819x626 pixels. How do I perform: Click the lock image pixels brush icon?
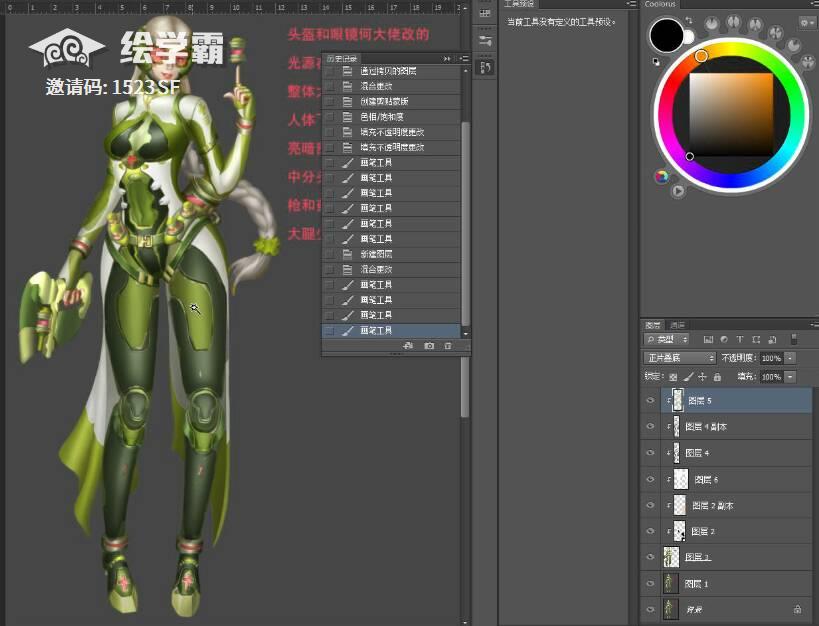click(x=688, y=377)
